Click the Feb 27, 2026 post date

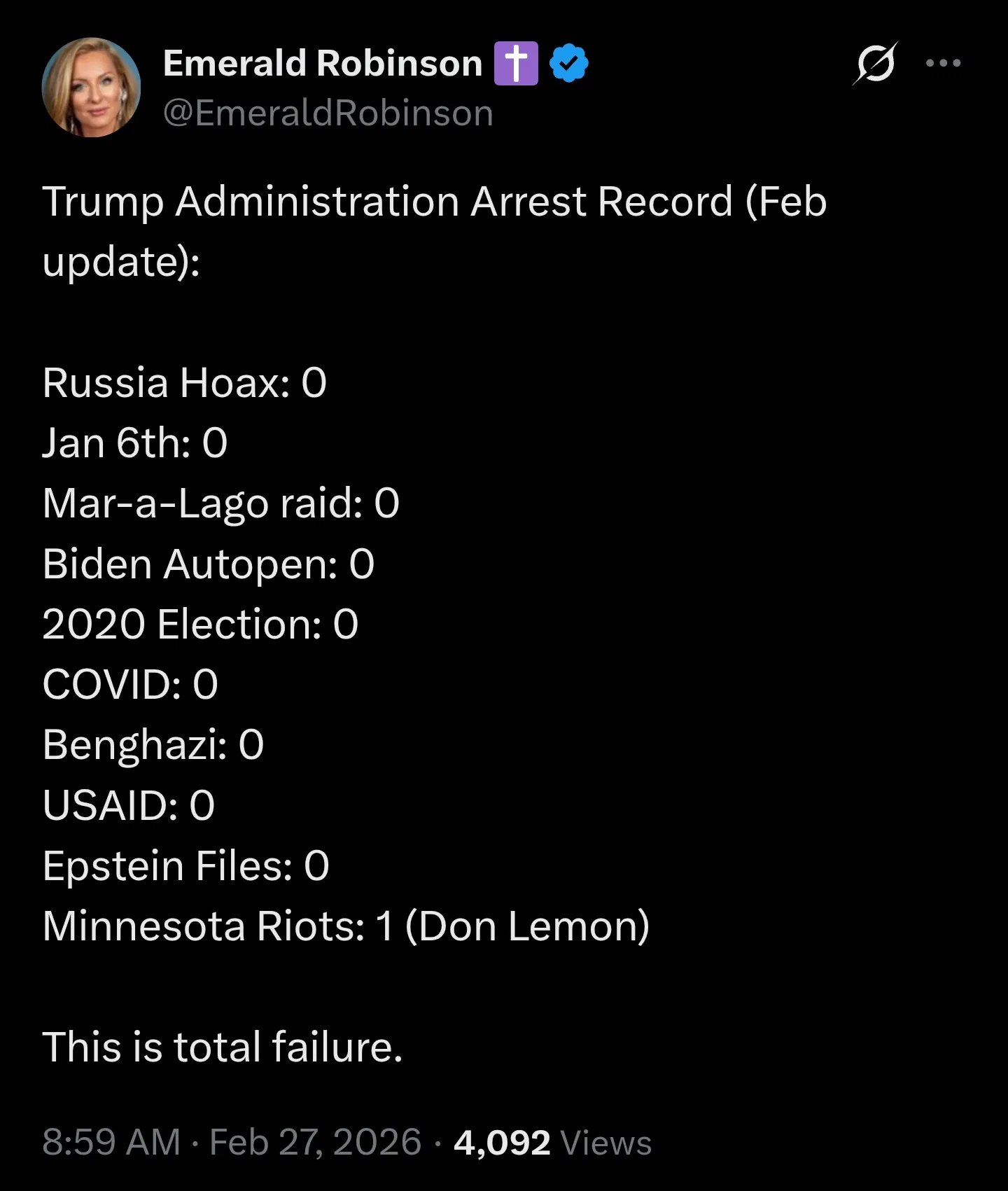(315, 1142)
